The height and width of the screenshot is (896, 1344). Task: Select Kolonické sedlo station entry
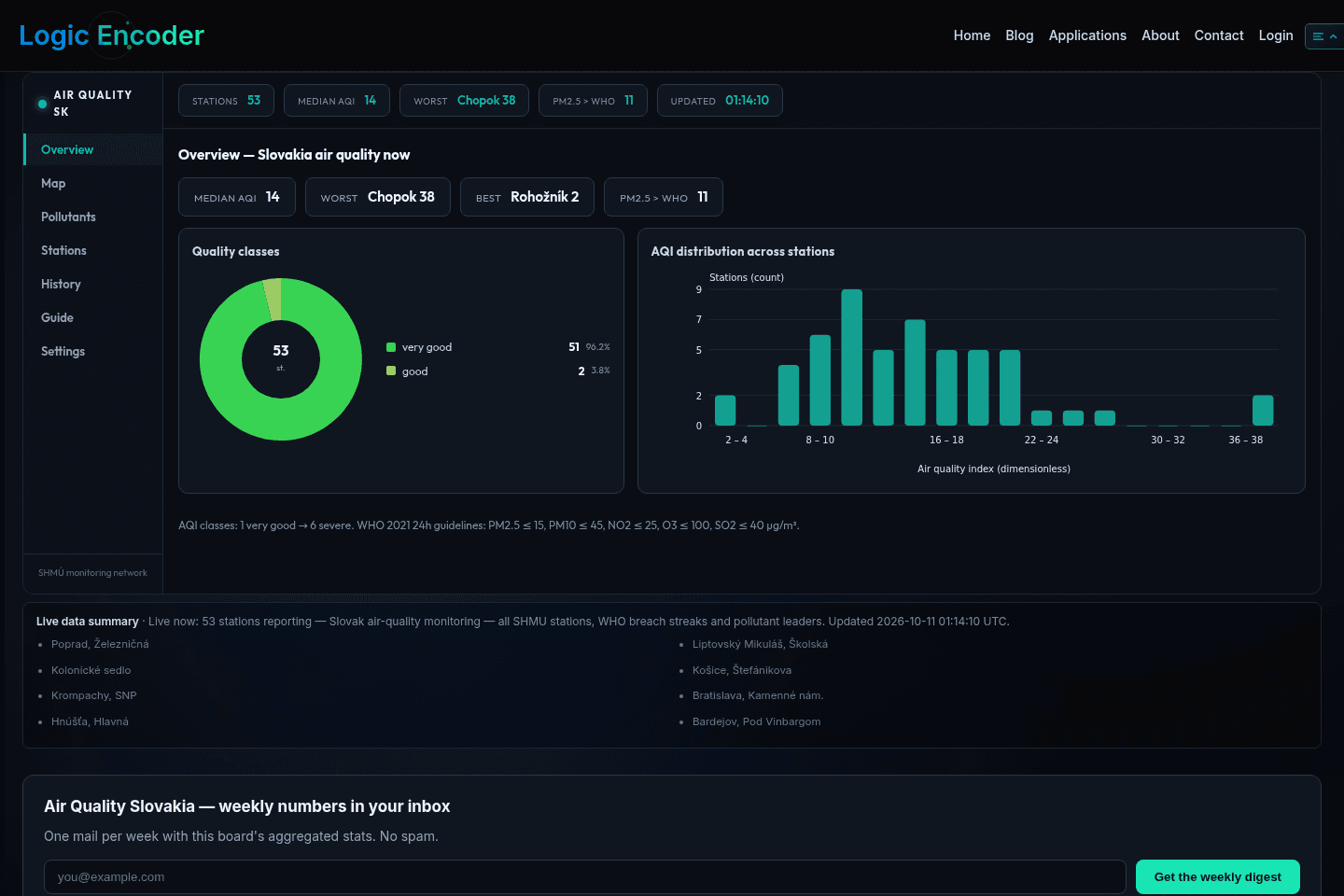[91, 670]
